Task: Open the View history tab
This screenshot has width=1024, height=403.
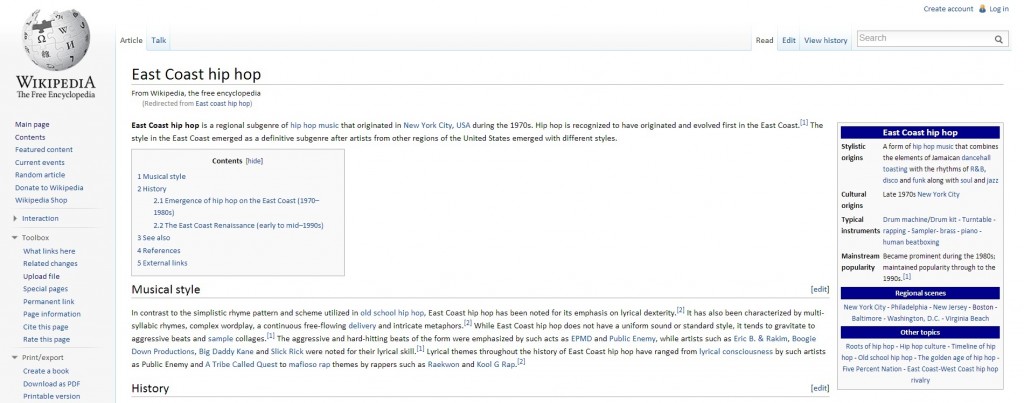Action: pos(825,41)
